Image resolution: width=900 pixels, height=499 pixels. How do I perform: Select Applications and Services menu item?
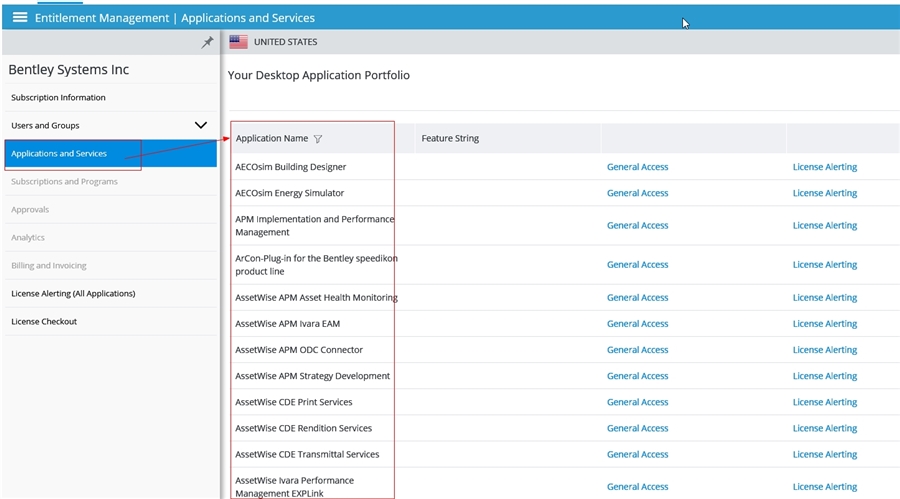pos(110,153)
